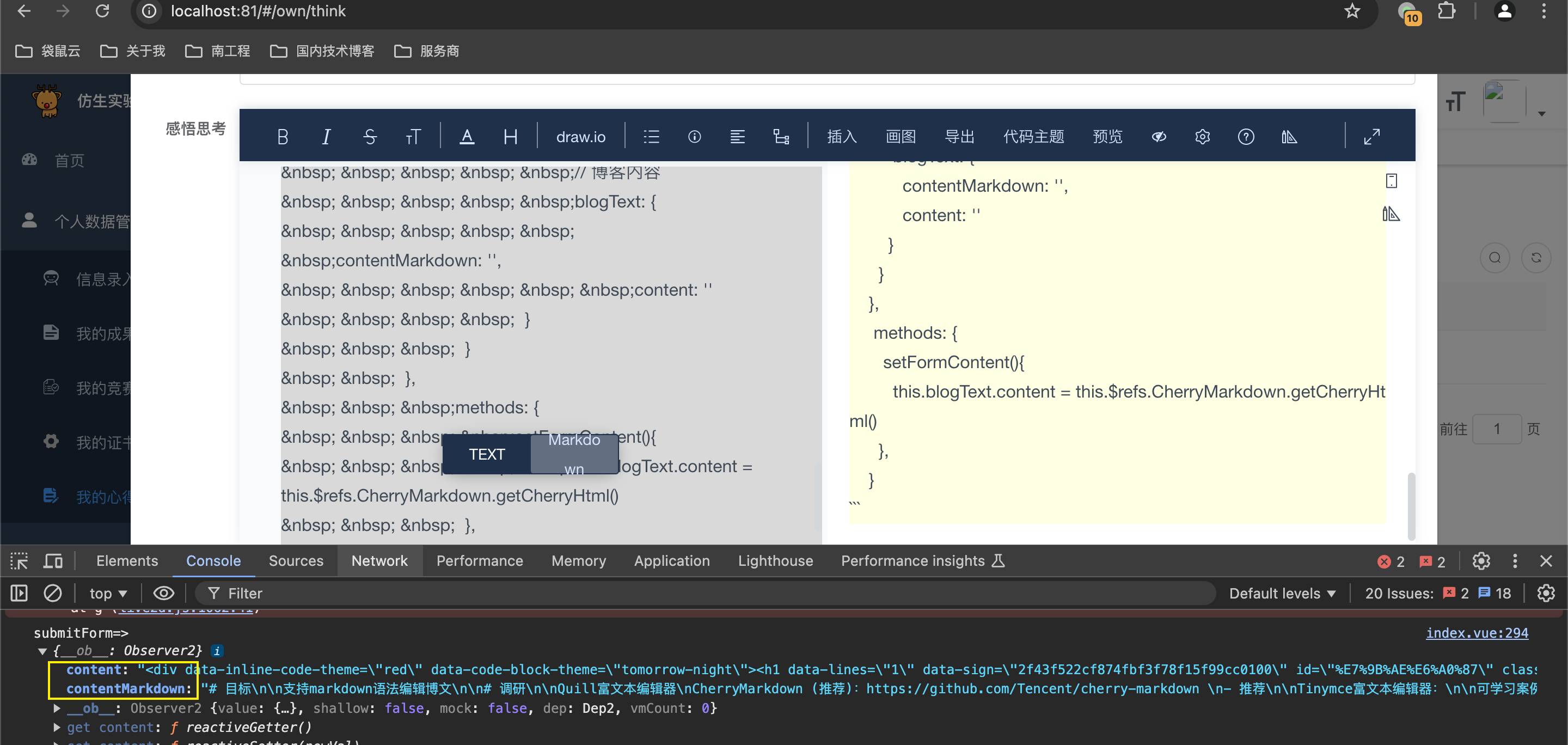Click font size icon in page header

(x=1455, y=102)
